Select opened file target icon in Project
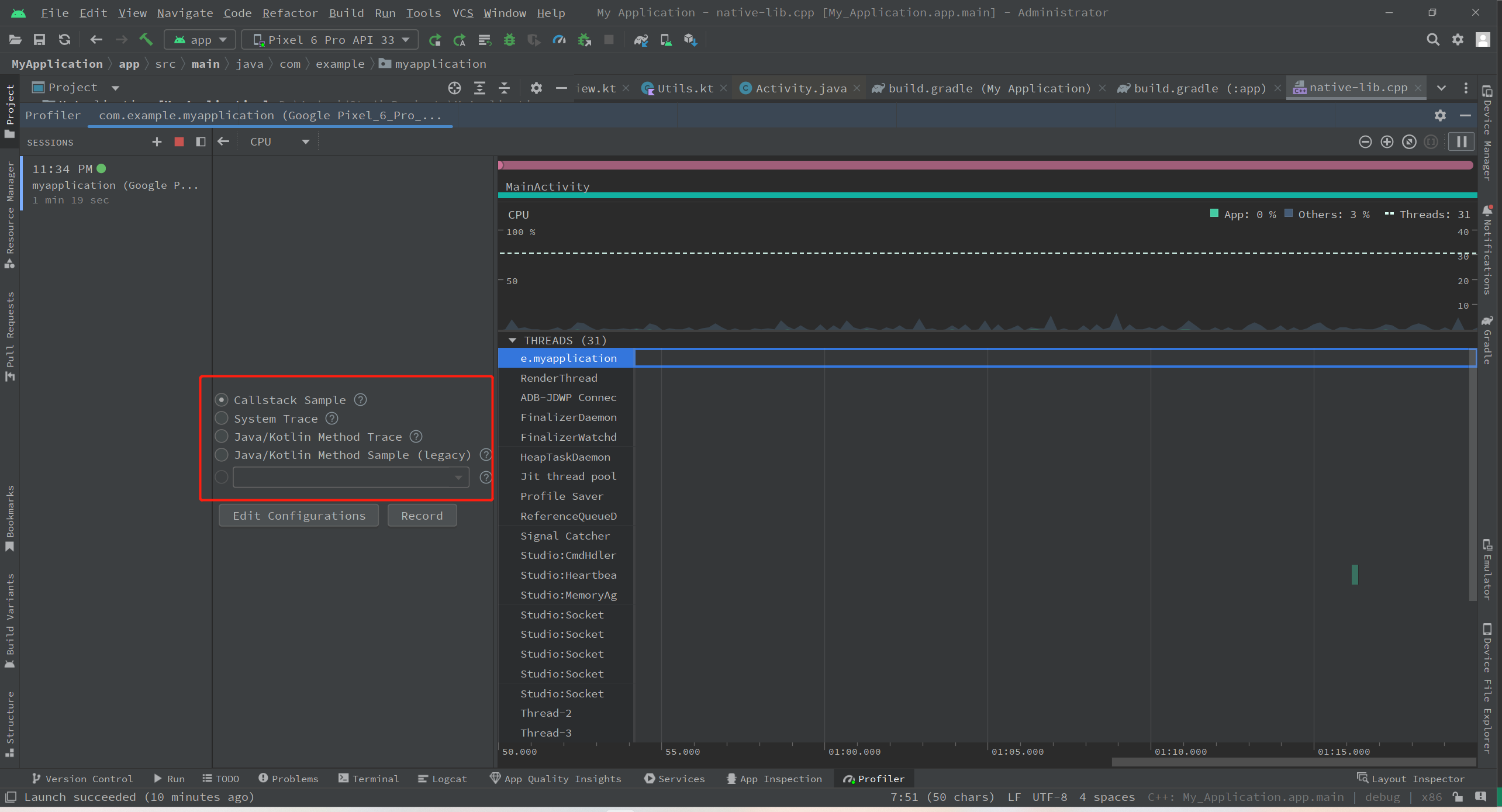 [454, 88]
